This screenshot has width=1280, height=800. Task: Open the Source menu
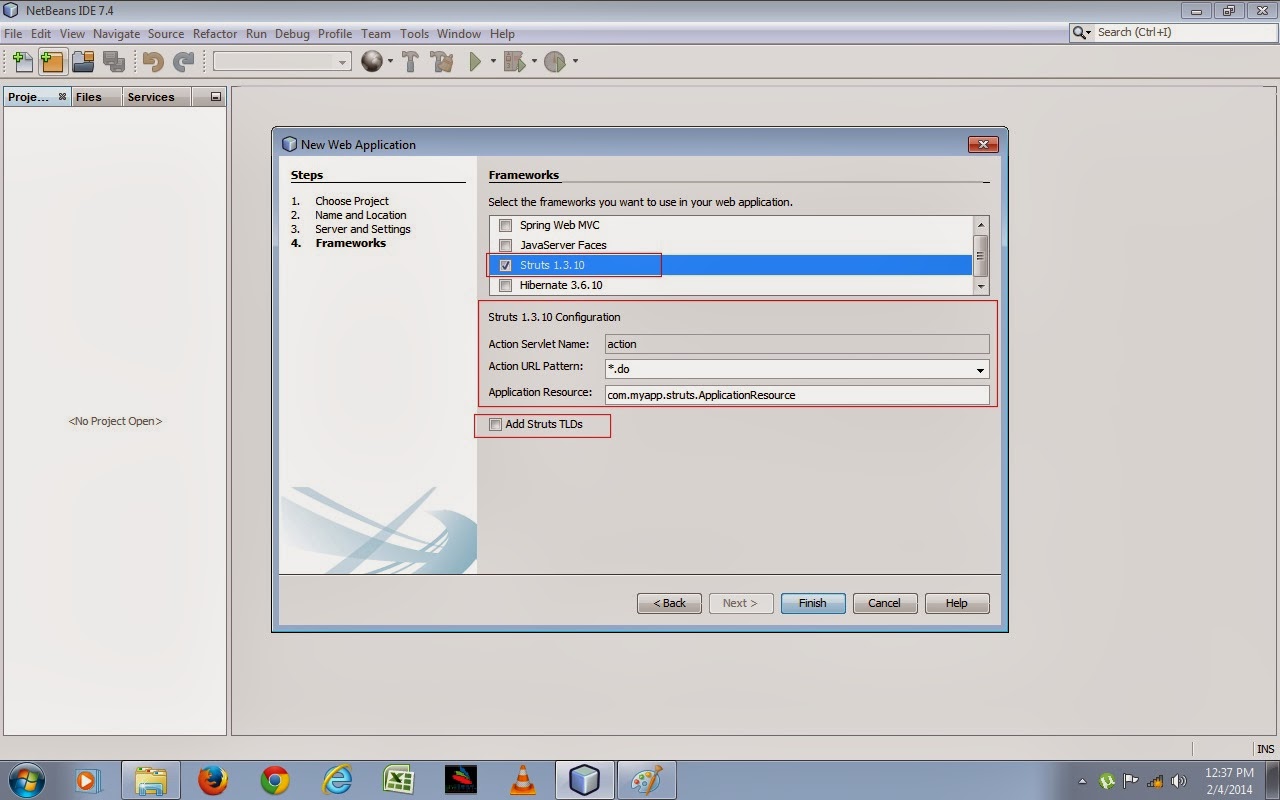(166, 33)
